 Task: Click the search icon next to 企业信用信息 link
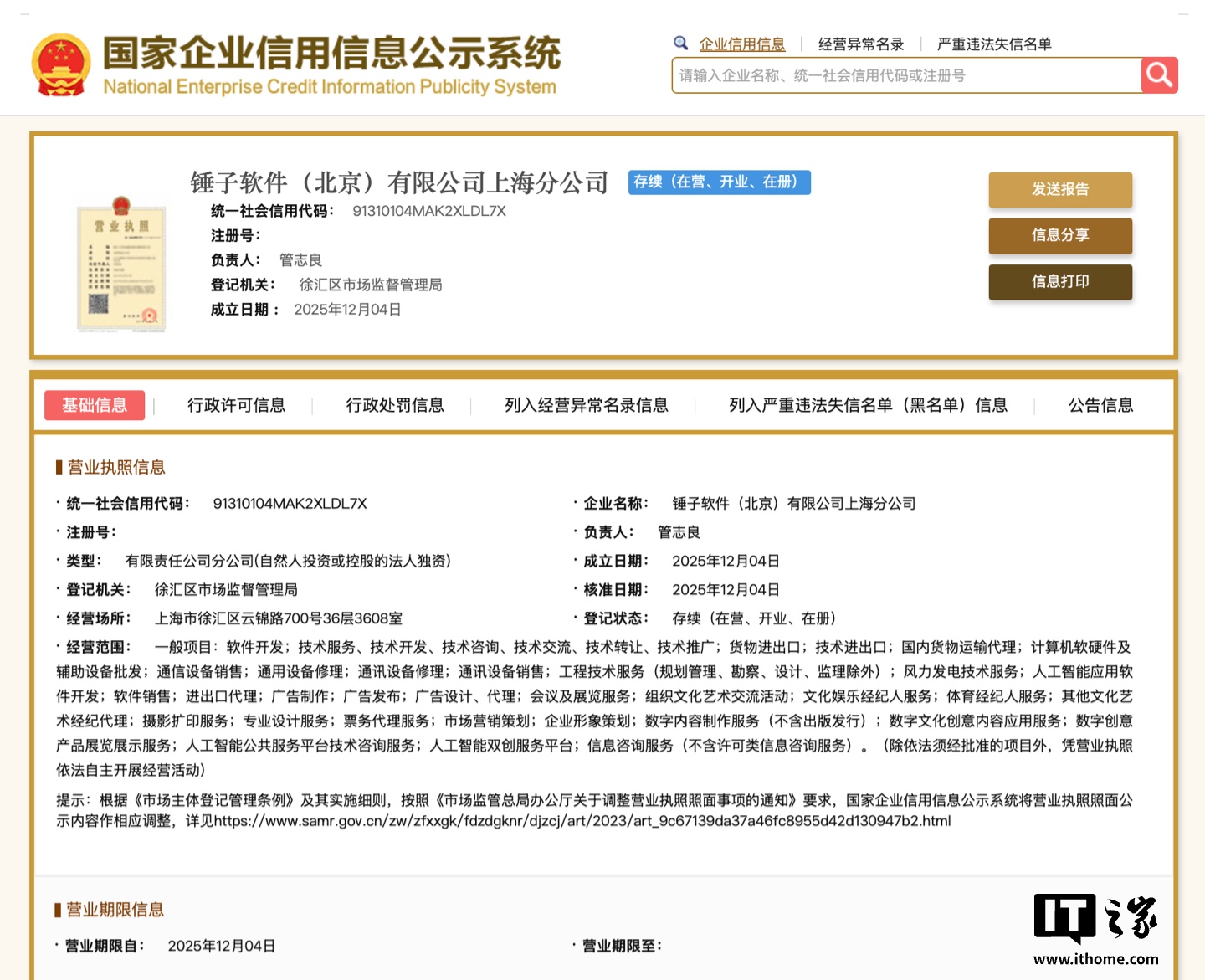click(x=679, y=43)
